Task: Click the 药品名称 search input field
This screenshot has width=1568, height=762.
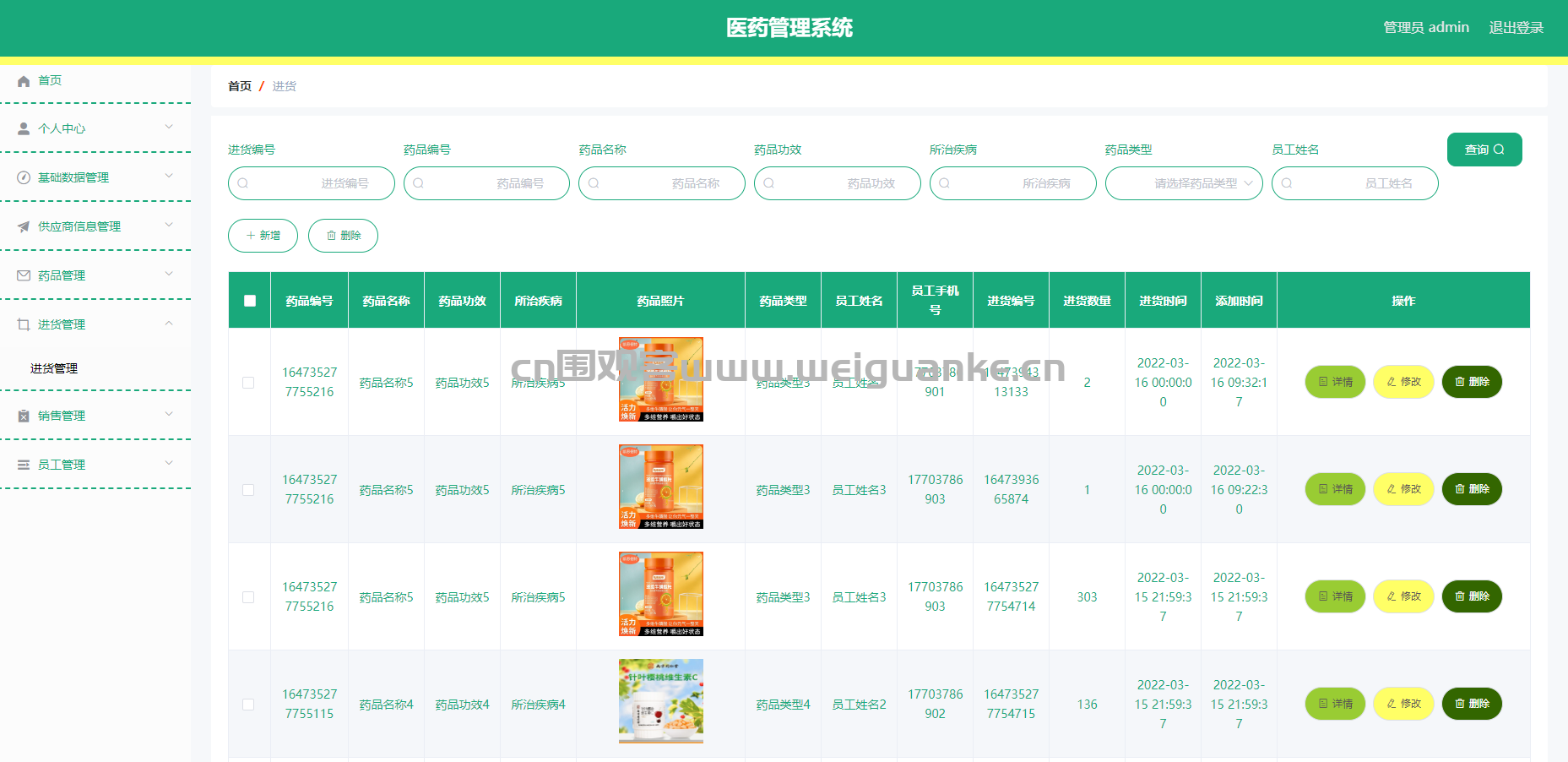Action: pyautogui.click(x=662, y=183)
